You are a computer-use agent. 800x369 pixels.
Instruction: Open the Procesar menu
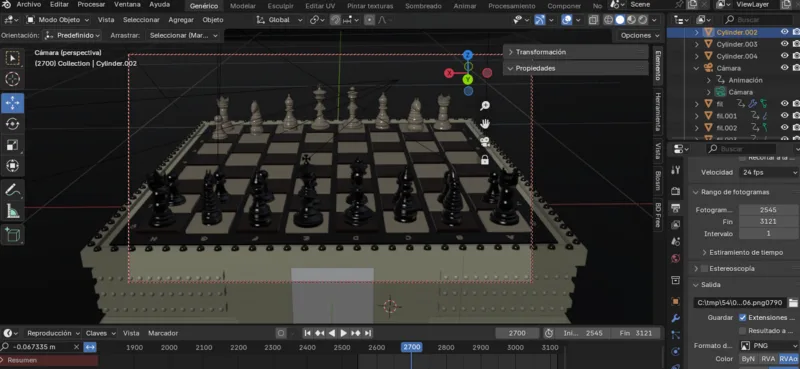(91, 5)
